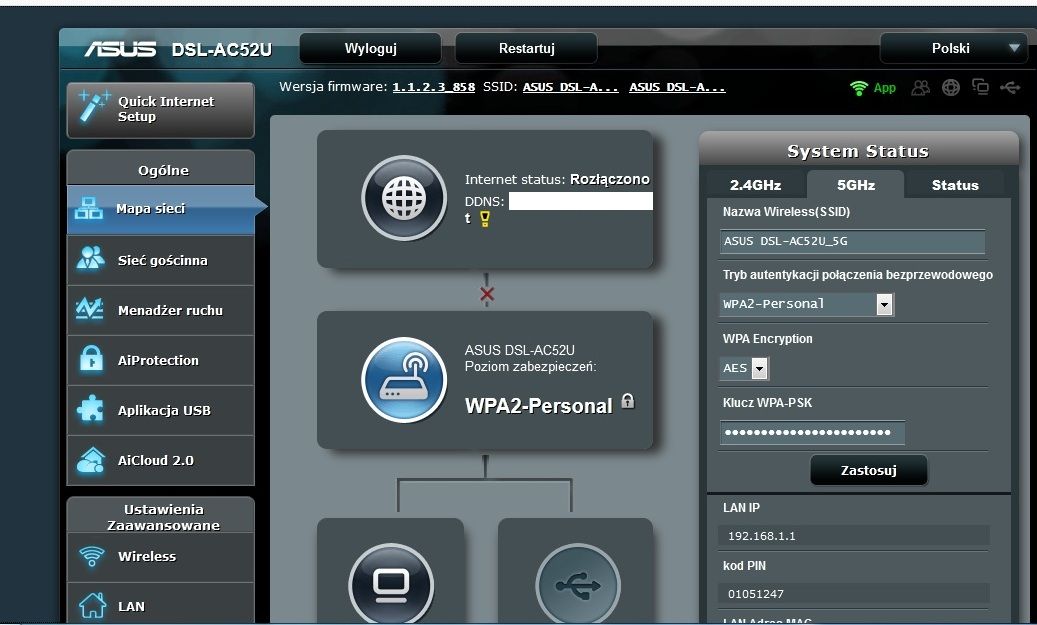Open the WPA2-Personal authentication dropdown
This screenshot has width=1037, height=625.
coord(807,304)
